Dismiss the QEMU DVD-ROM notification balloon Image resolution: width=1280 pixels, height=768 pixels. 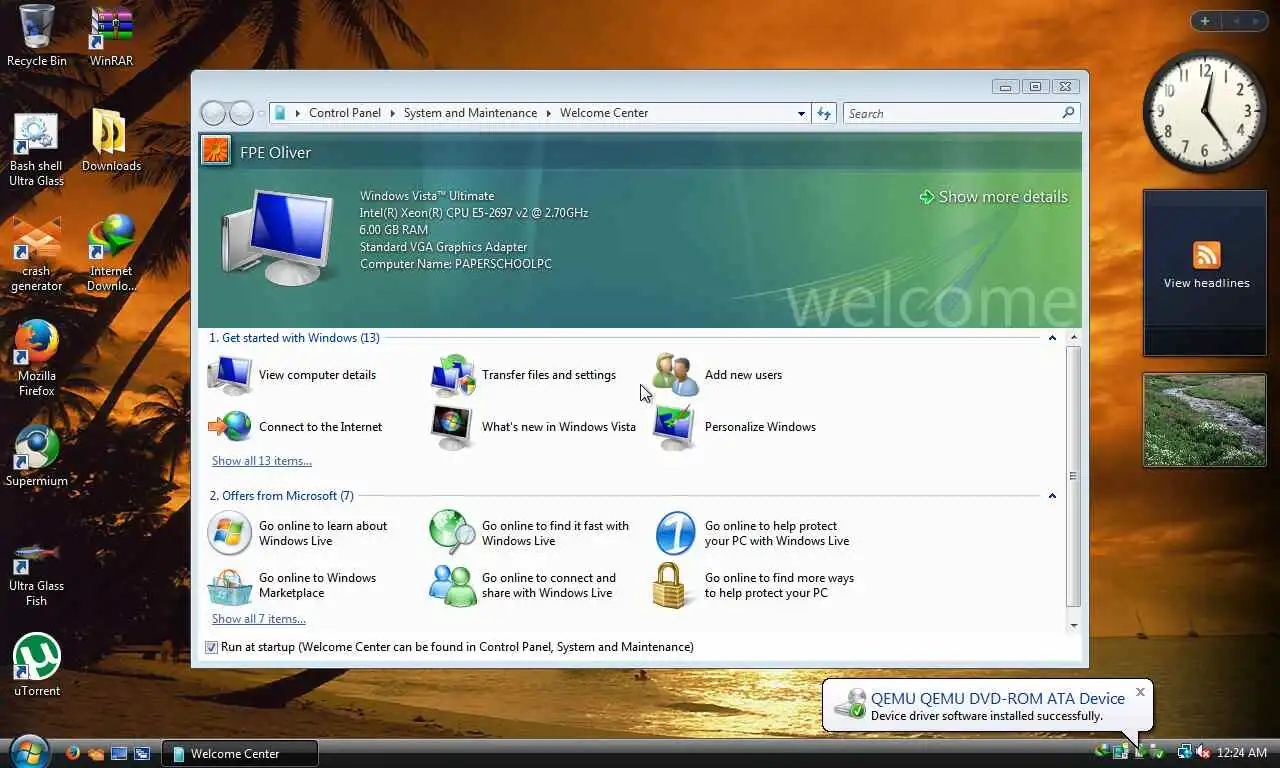1140,692
